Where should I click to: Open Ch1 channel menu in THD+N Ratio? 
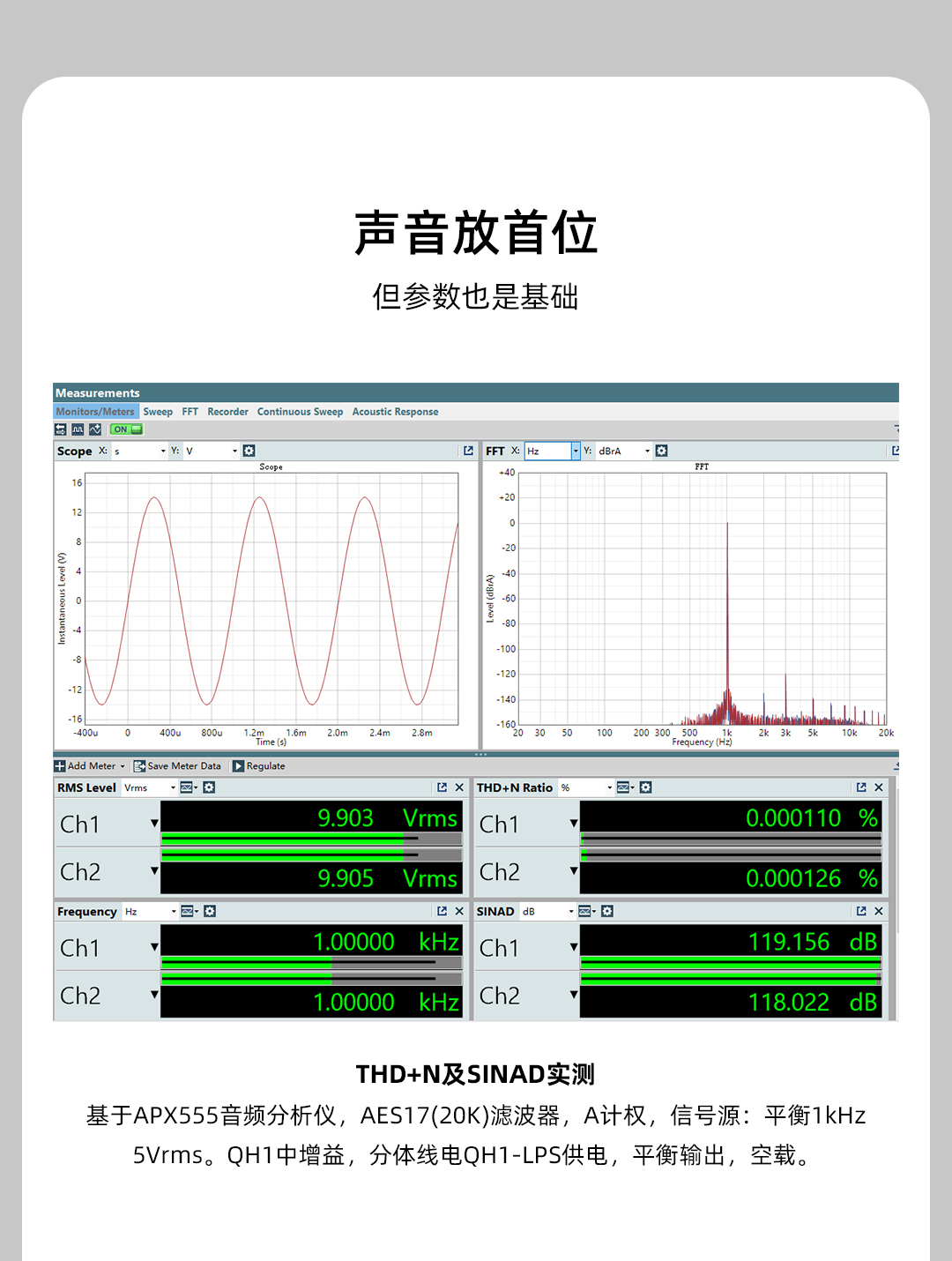574,824
